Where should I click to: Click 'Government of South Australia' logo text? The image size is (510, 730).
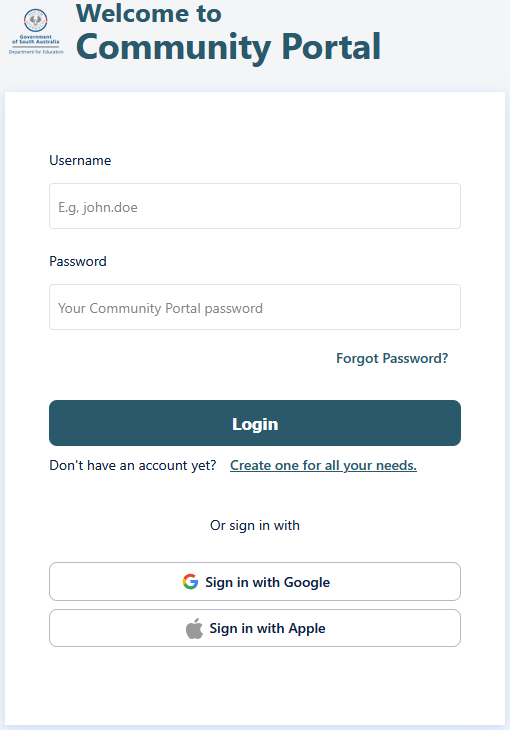point(36,39)
